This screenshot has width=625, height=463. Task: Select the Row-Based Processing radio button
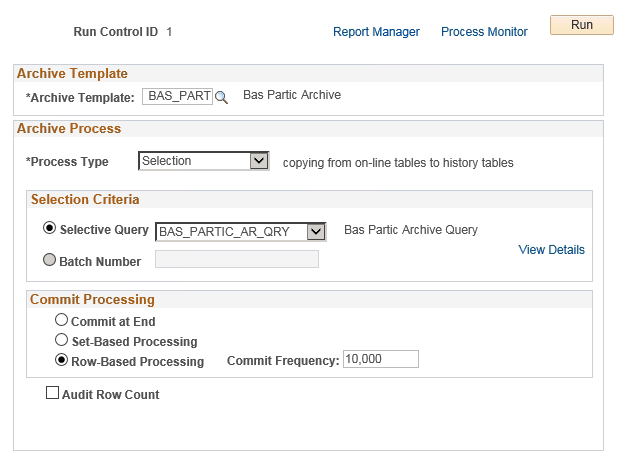[x=61, y=360]
